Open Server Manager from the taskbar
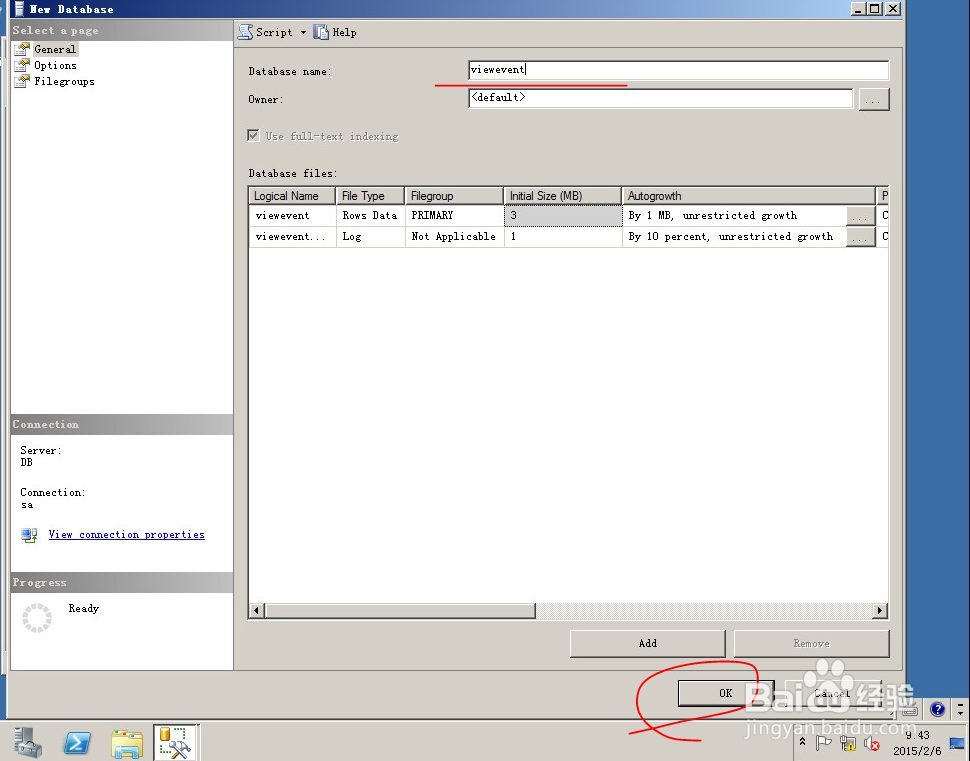Screen dimensions: 970x761 pos(28,742)
